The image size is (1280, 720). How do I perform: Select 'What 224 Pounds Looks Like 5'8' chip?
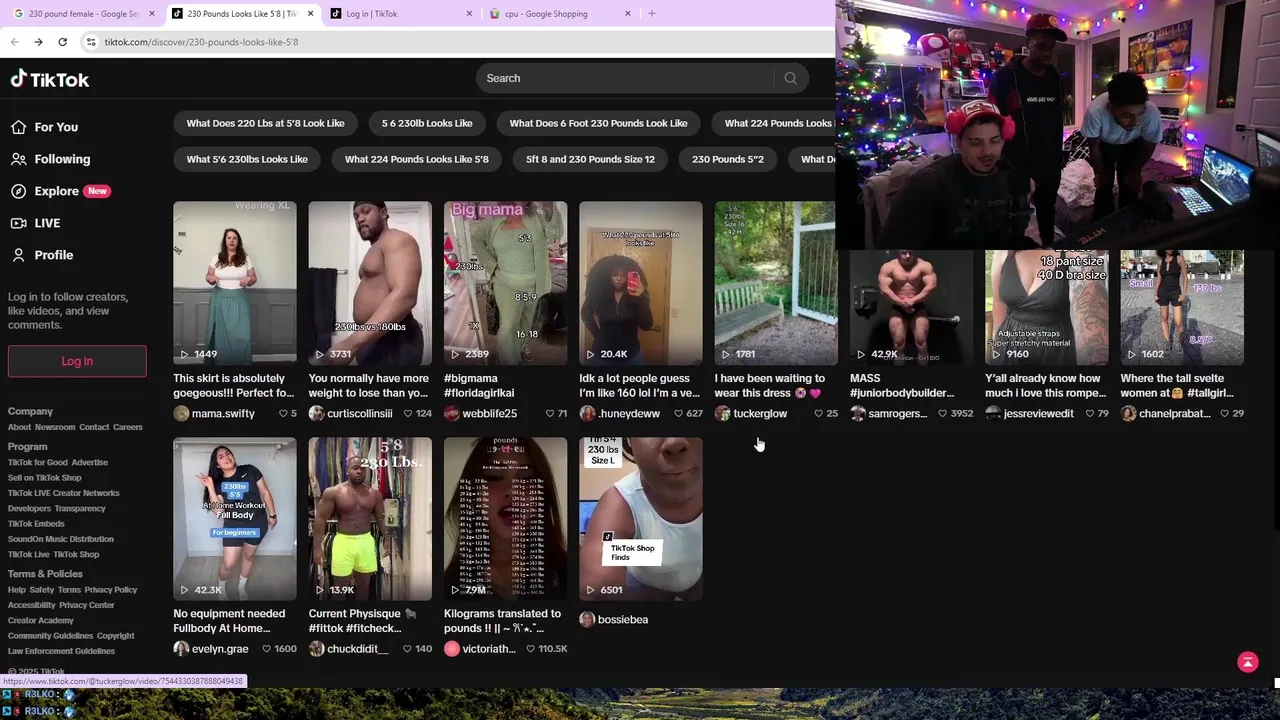417,159
